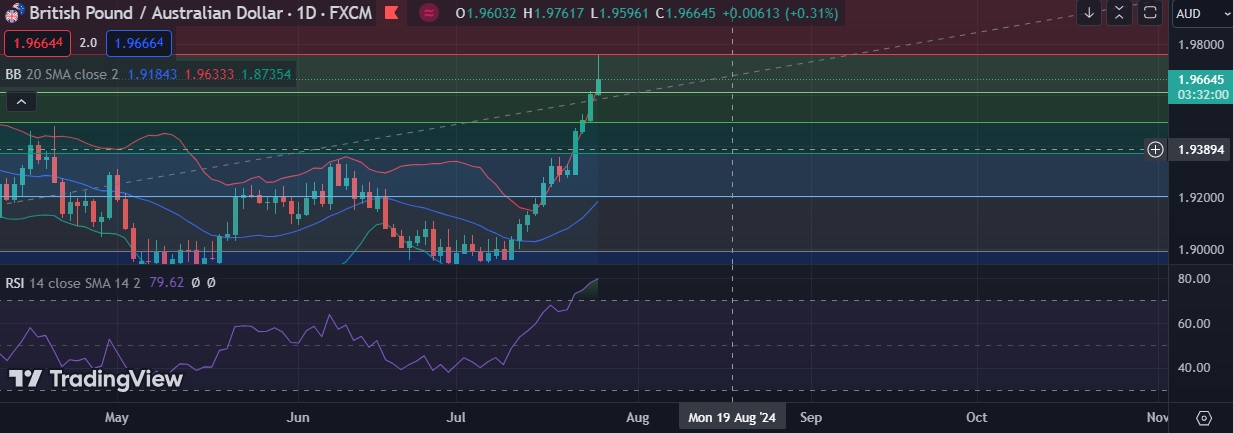
Task: Click the TradingView logo
Action: (96, 379)
